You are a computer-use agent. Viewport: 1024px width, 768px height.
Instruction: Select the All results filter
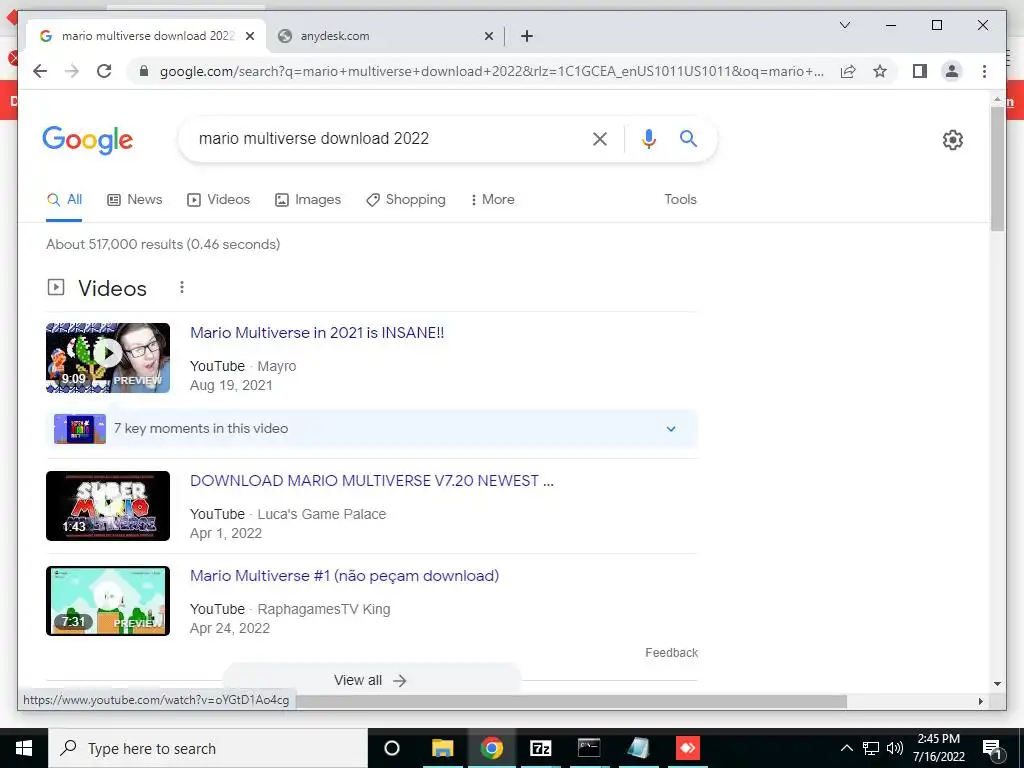pyautogui.click(x=64, y=200)
